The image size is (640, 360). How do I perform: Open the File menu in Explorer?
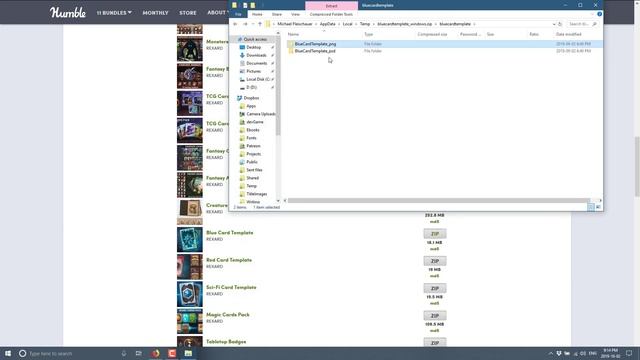238,14
